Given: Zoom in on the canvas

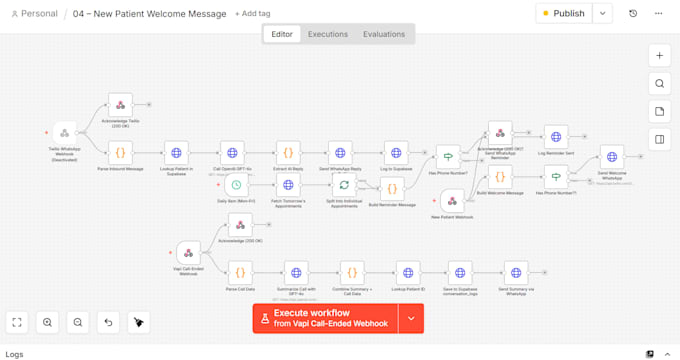Looking at the screenshot, I should pos(47,322).
